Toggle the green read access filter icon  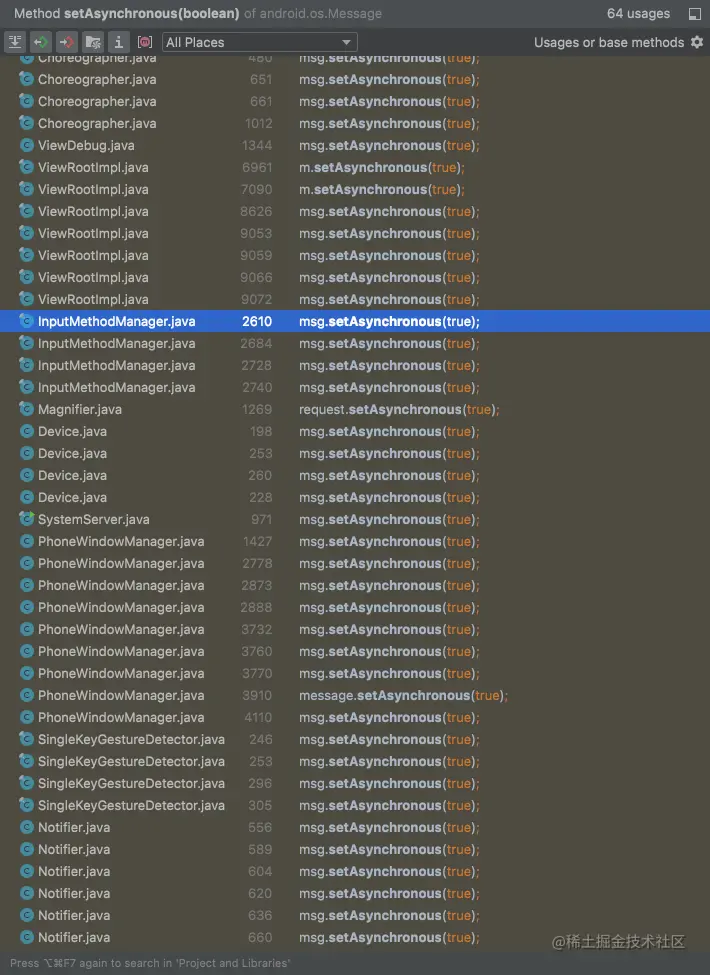[41, 42]
